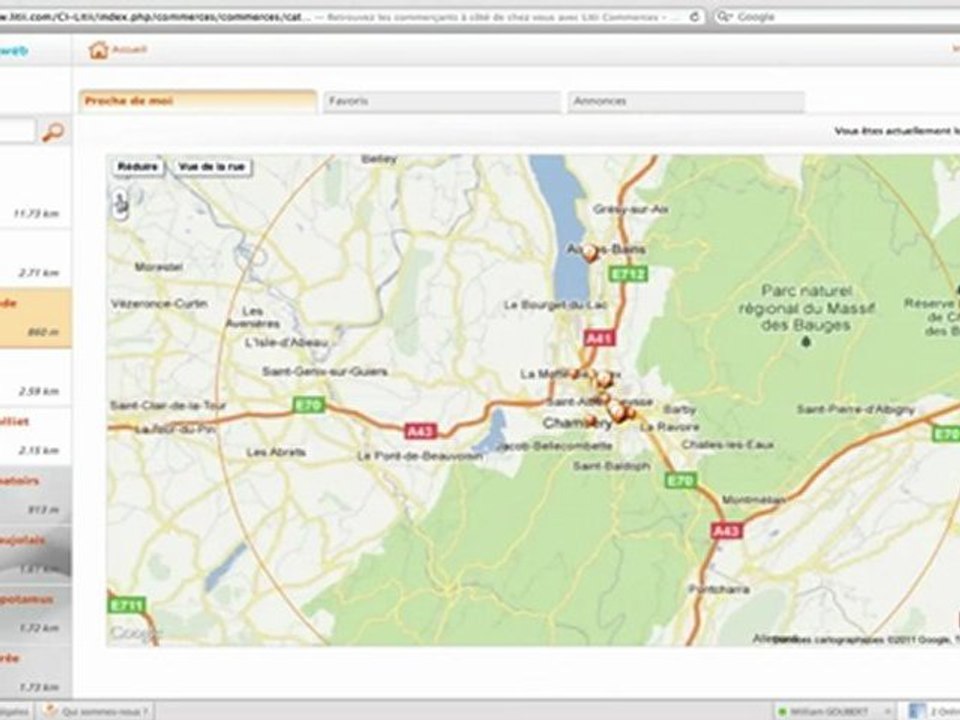
Task: Switch to the Annonces tab
Action: click(x=686, y=101)
